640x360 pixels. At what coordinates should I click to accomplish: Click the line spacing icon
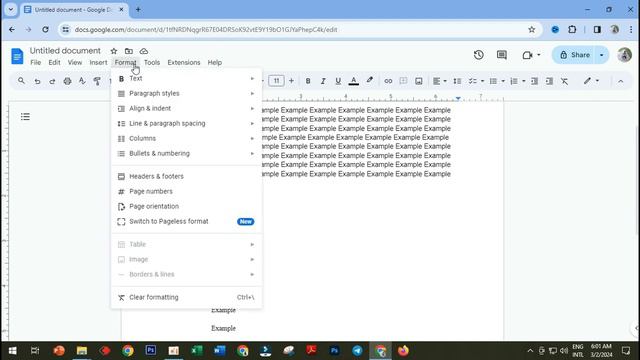click(457, 81)
